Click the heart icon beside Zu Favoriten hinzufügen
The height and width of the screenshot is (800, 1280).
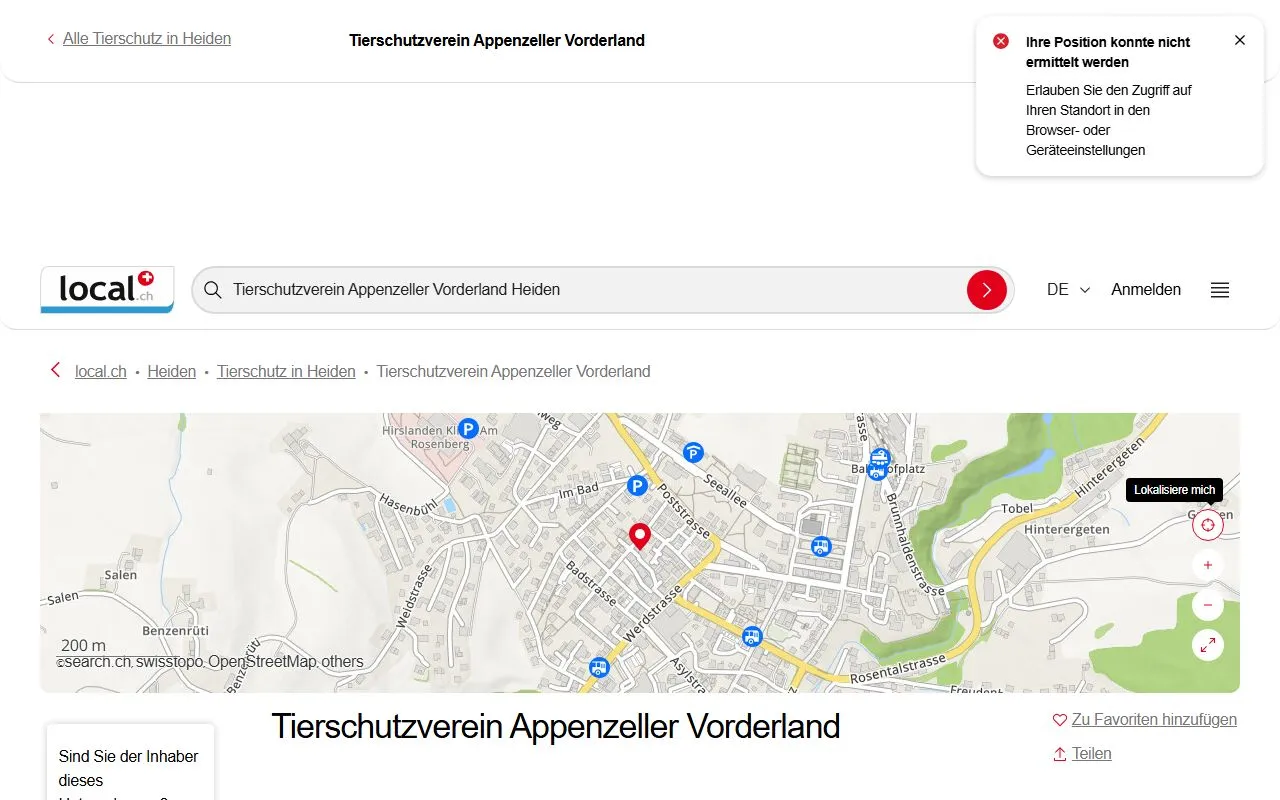(x=1059, y=719)
